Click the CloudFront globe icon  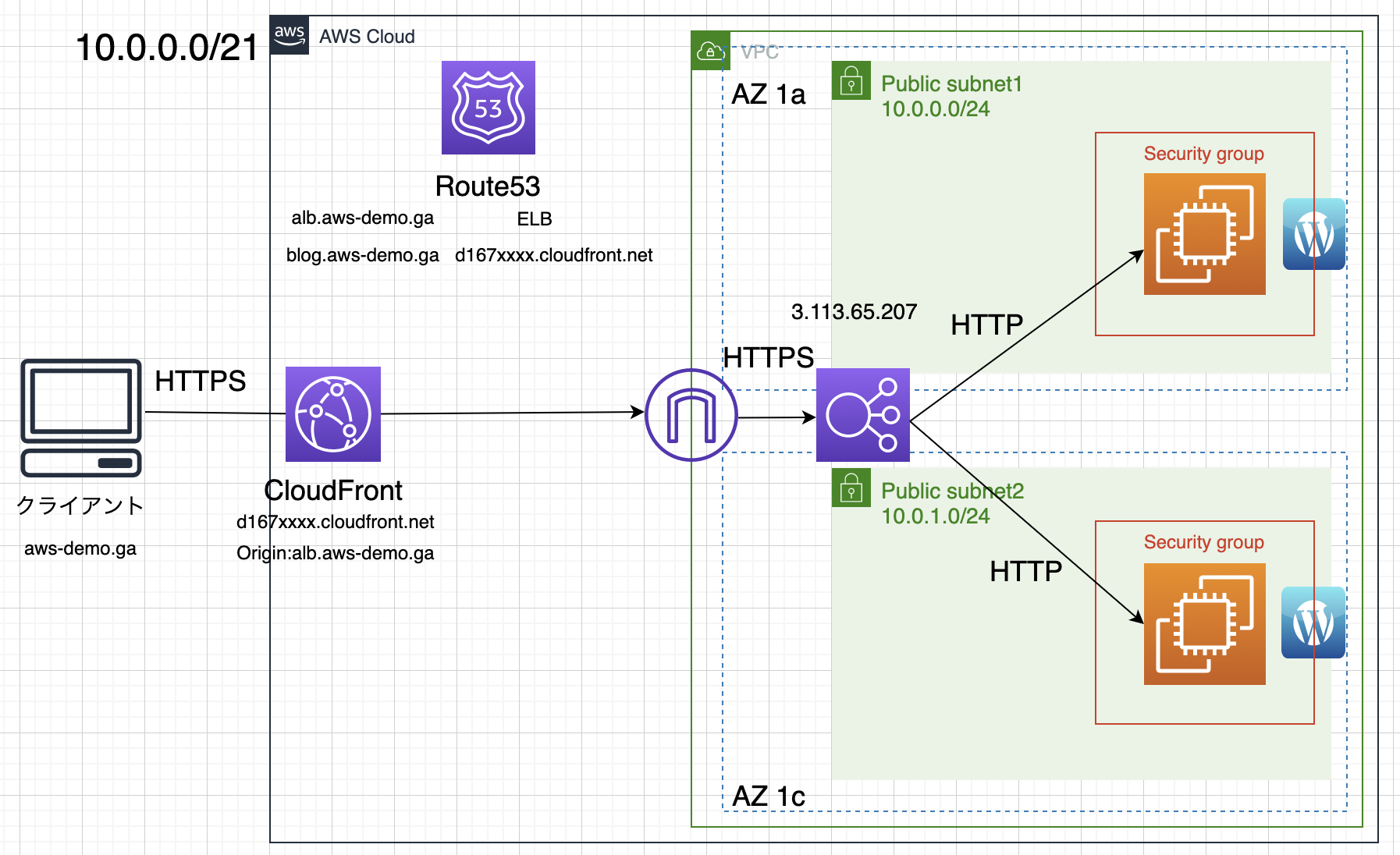[x=333, y=414]
